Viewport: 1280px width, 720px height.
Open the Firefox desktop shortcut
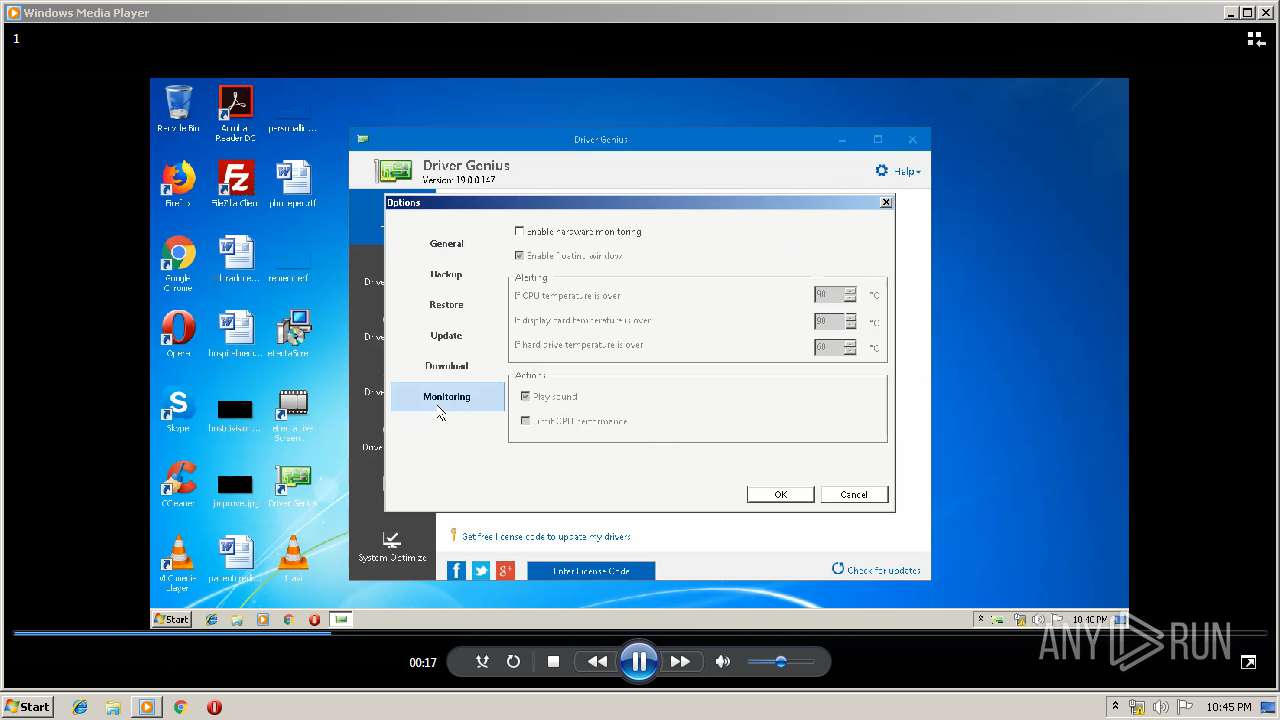coord(178,184)
